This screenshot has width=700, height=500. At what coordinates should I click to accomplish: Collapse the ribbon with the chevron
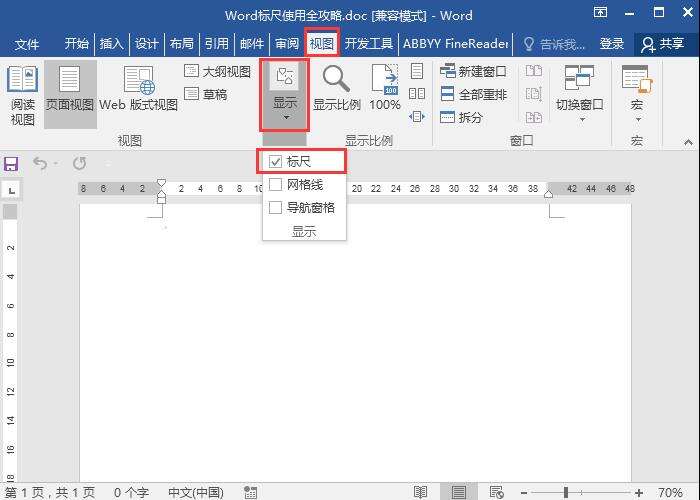(x=688, y=142)
